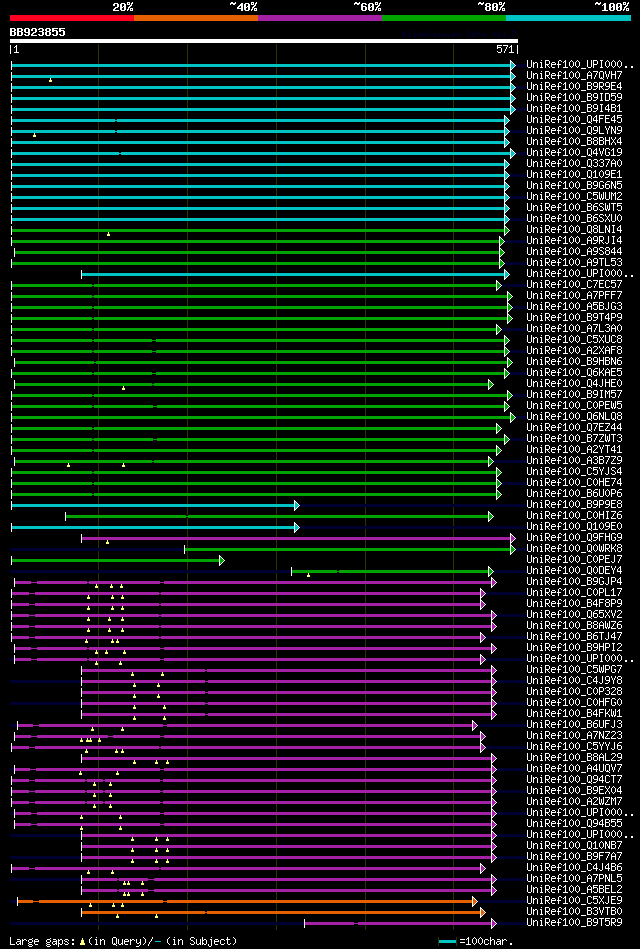Click the yellow gap marker in the A7QVH7 row

pyautogui.click(x=50, y=80)
